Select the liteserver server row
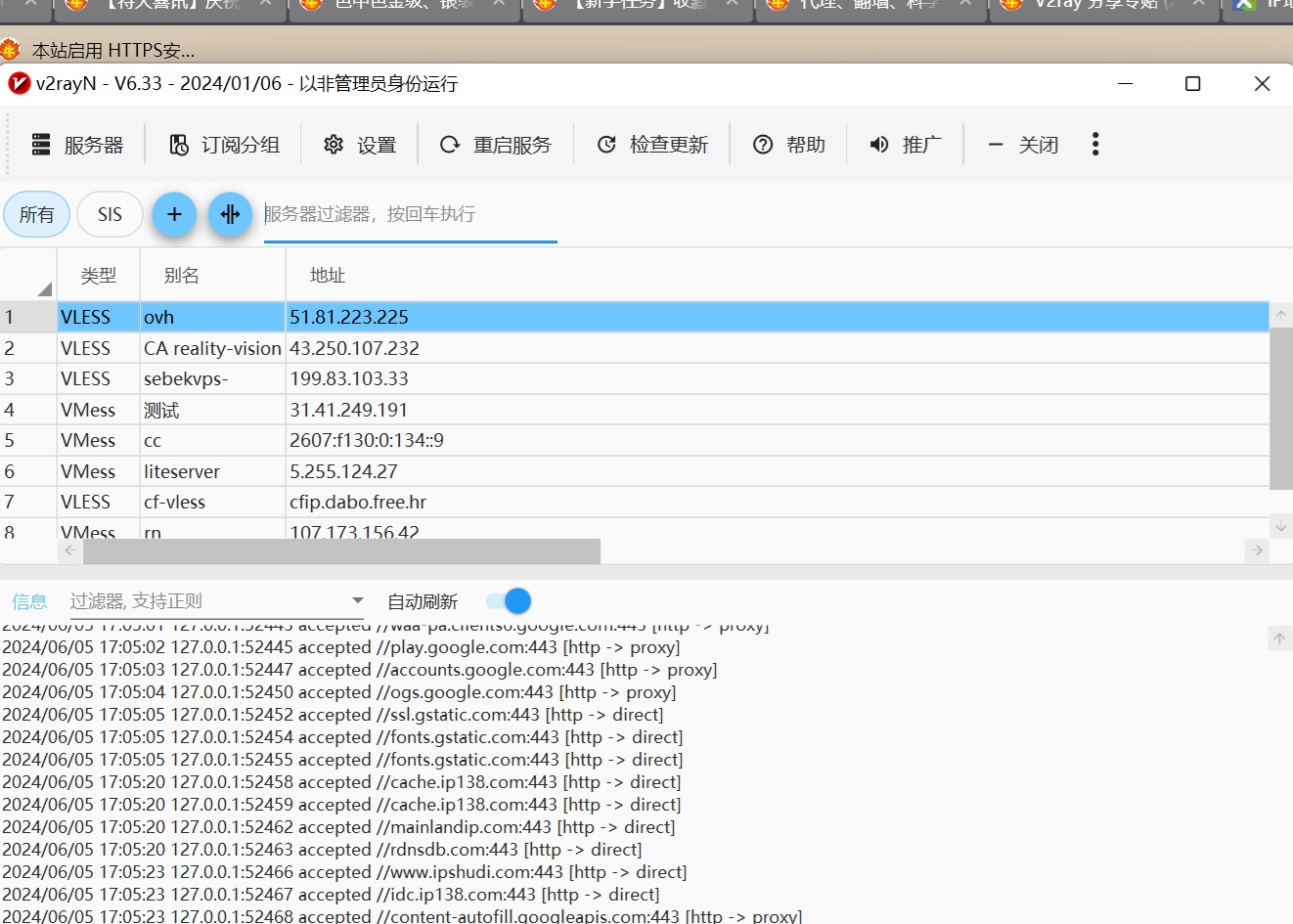1293x924 pixels. [x=634, y=471]
